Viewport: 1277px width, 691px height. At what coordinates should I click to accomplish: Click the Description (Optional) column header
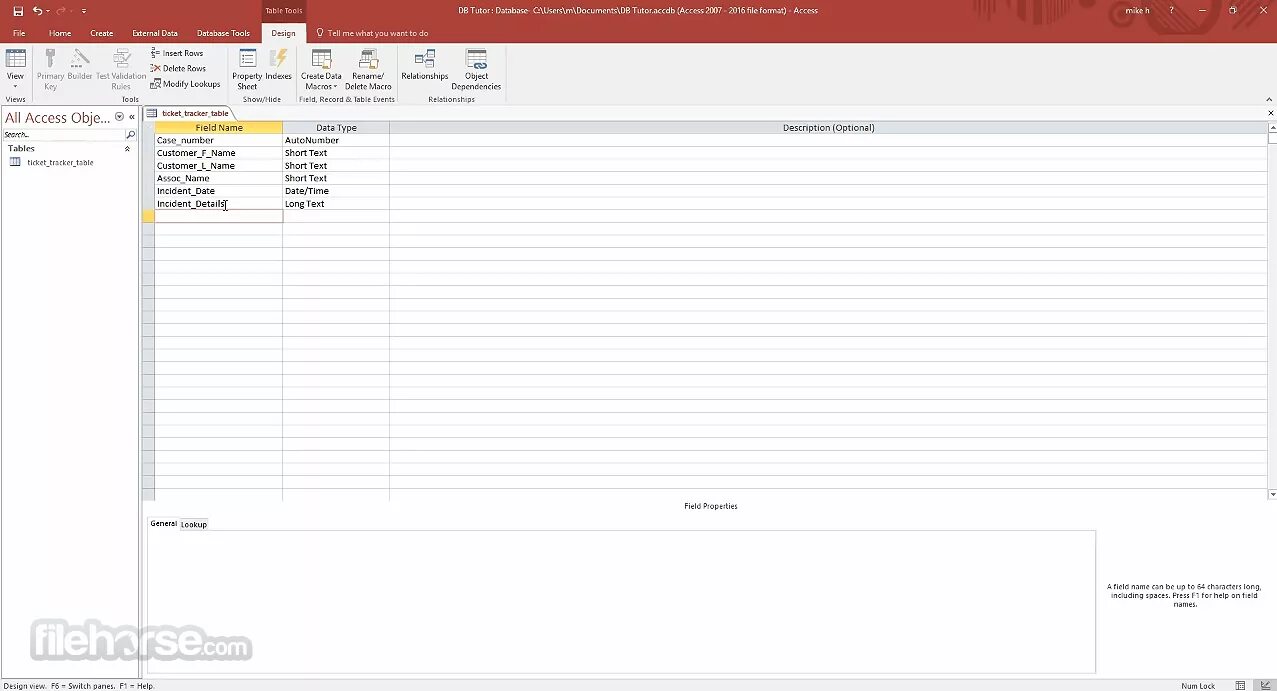point(828,128)
